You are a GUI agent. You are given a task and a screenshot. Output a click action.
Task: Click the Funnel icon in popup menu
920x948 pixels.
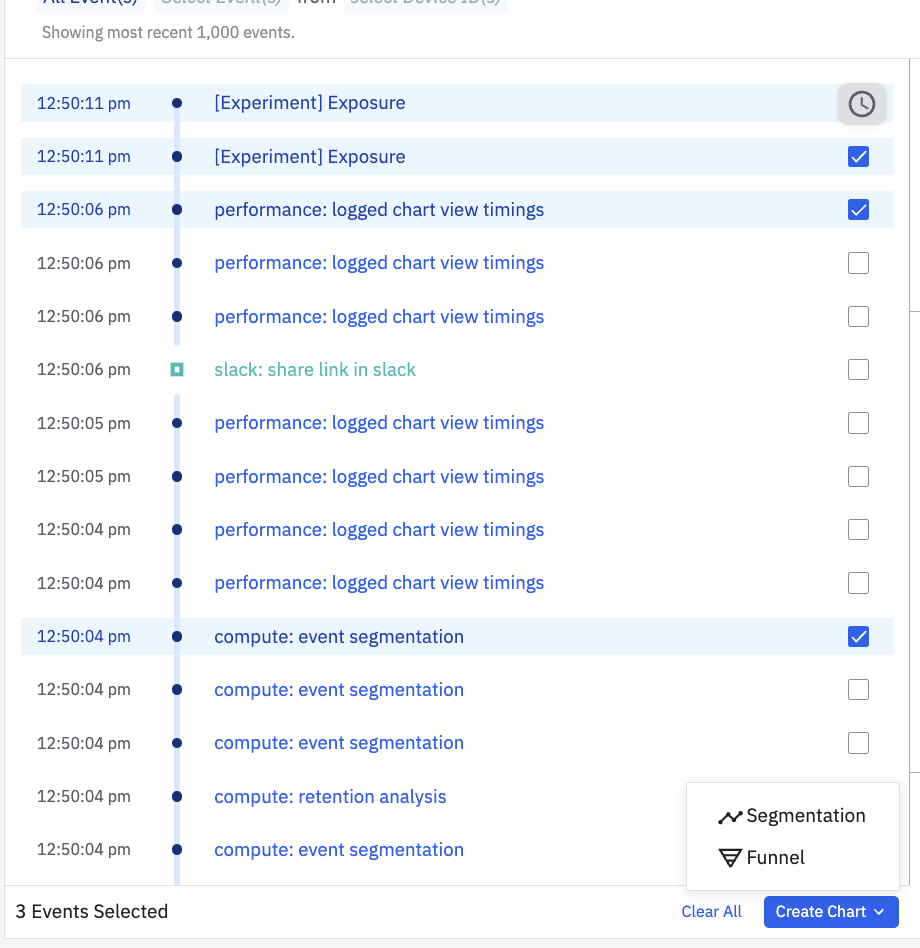pyautogui.click(x=730, y=858)
